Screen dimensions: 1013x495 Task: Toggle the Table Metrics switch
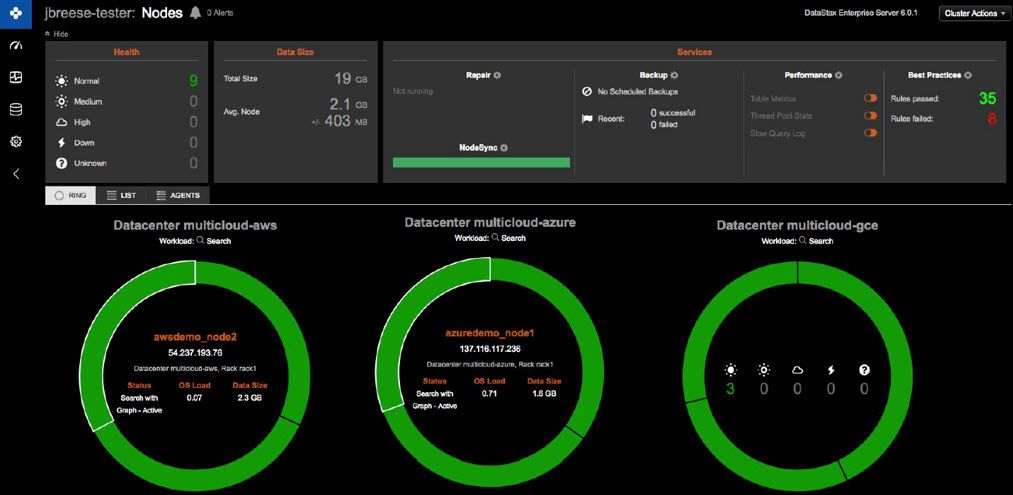tap(870, 98)
